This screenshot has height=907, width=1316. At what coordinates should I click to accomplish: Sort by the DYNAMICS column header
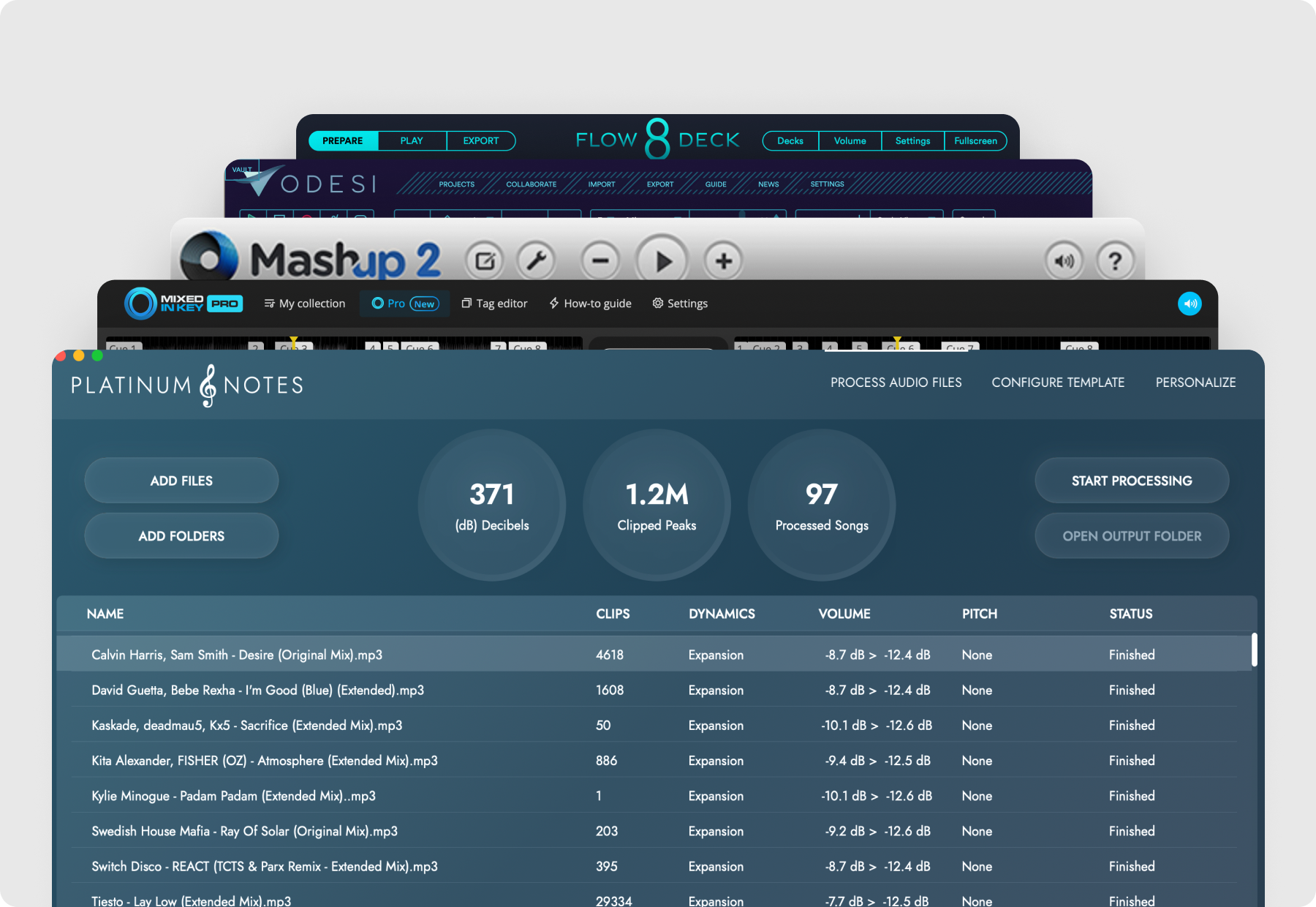point(722,614)
